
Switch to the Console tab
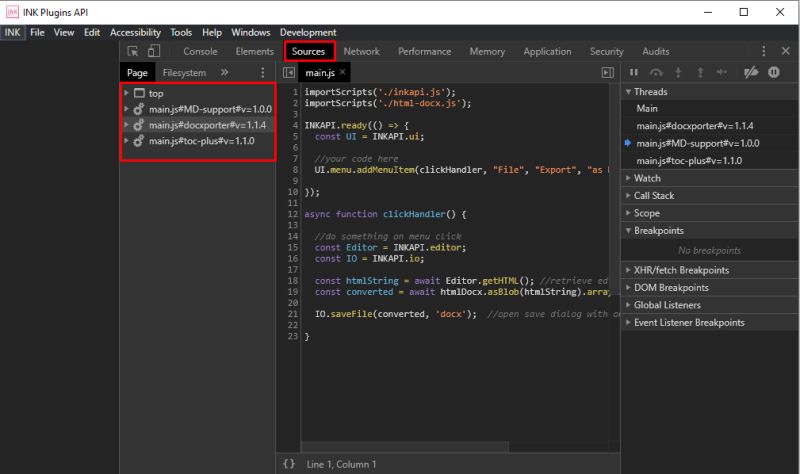(x=200, y=52)
